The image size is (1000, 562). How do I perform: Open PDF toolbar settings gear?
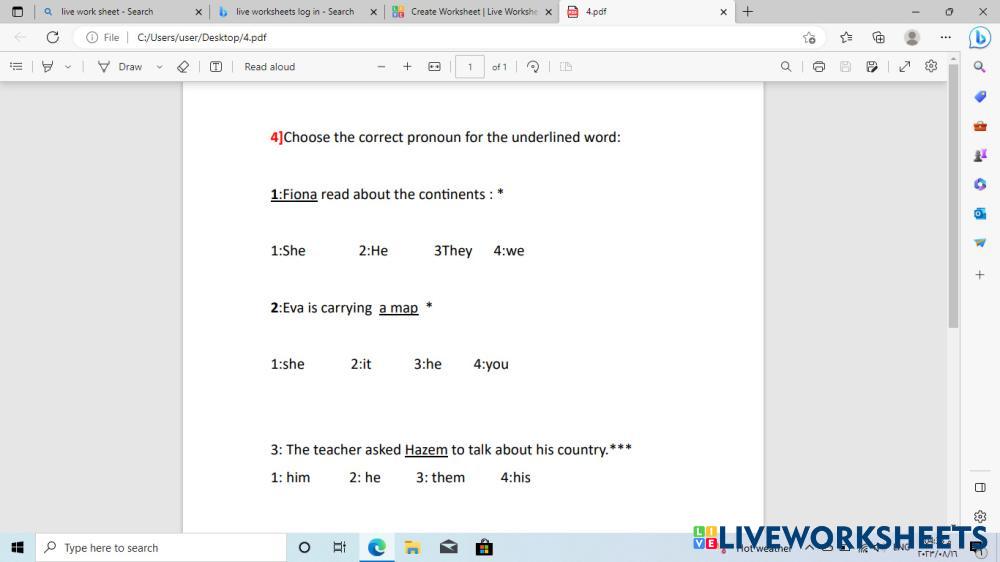click(931, 67)
